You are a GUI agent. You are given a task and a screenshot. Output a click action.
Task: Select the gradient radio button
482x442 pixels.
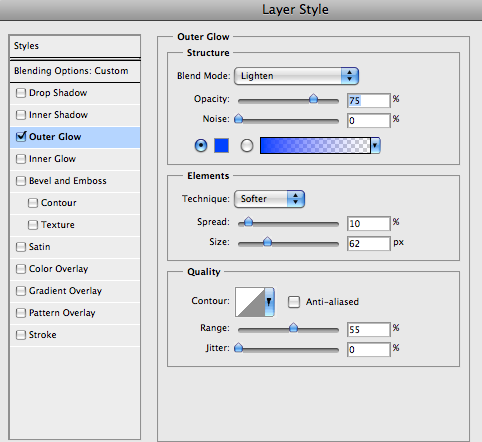(247, 146)
